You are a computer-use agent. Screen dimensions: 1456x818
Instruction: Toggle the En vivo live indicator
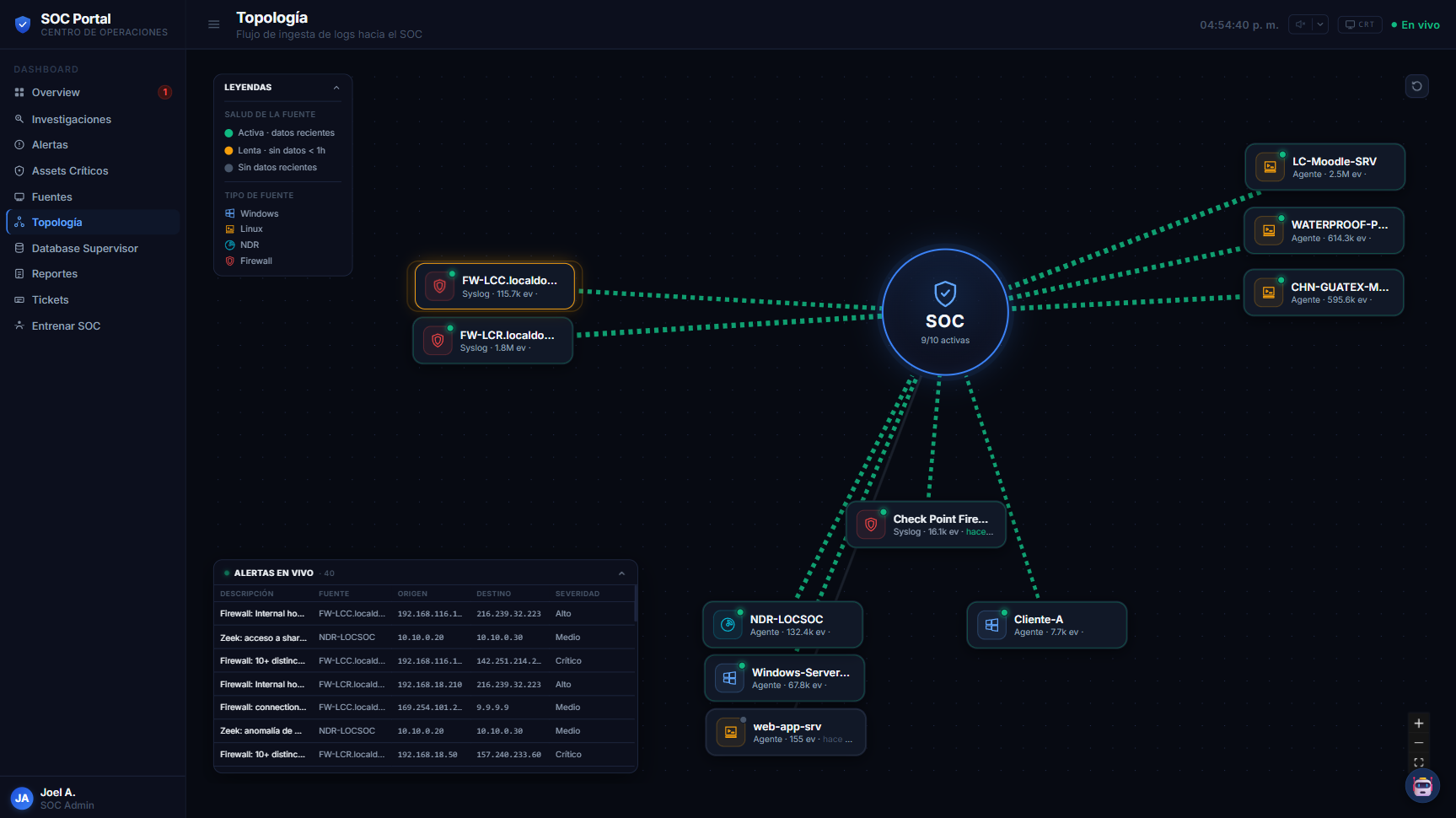[1416, 25]
